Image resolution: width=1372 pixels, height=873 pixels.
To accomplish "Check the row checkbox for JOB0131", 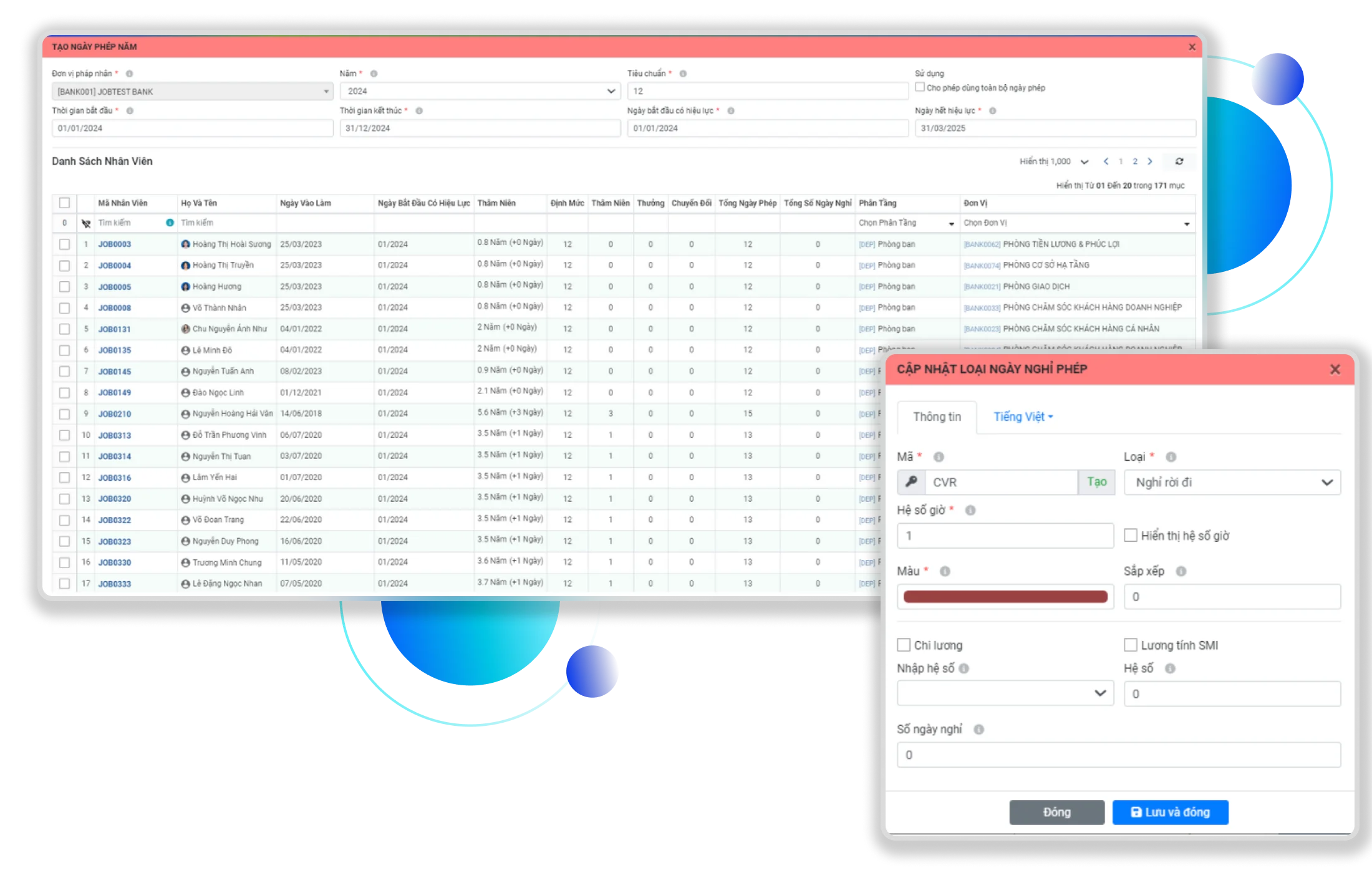I will [64, 329].
